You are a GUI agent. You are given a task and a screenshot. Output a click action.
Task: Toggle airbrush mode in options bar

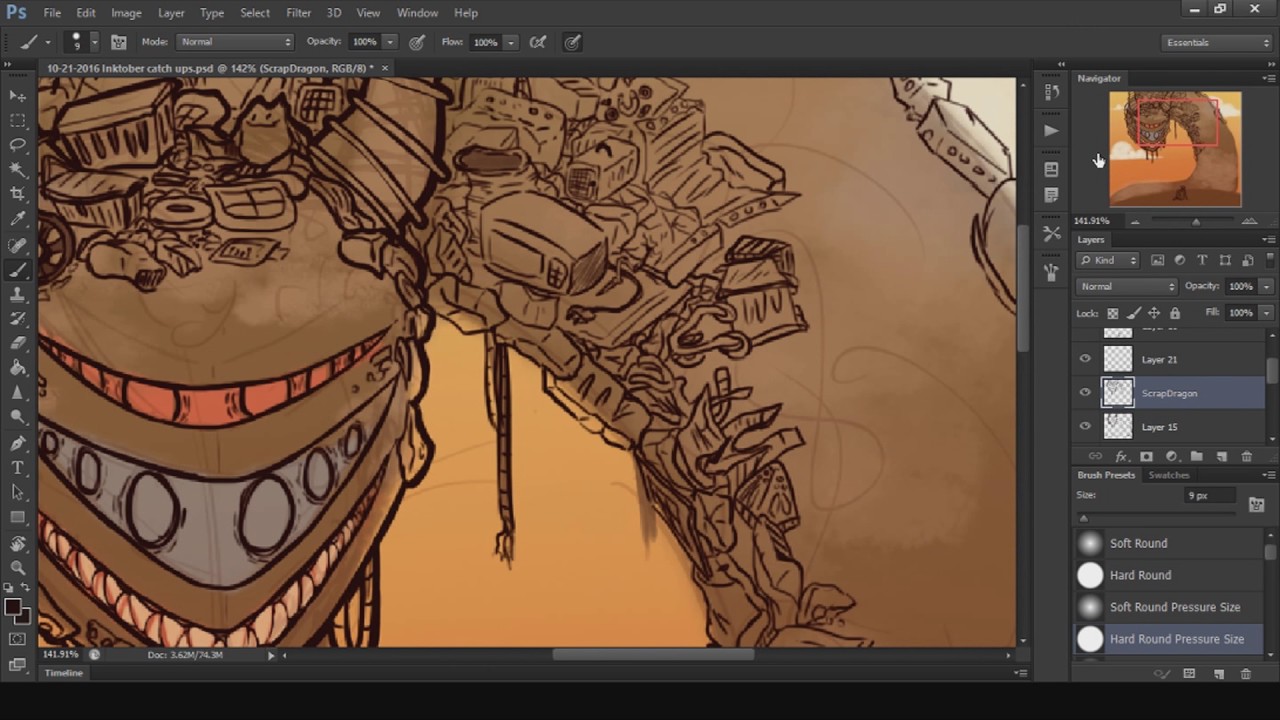(538, 42)
